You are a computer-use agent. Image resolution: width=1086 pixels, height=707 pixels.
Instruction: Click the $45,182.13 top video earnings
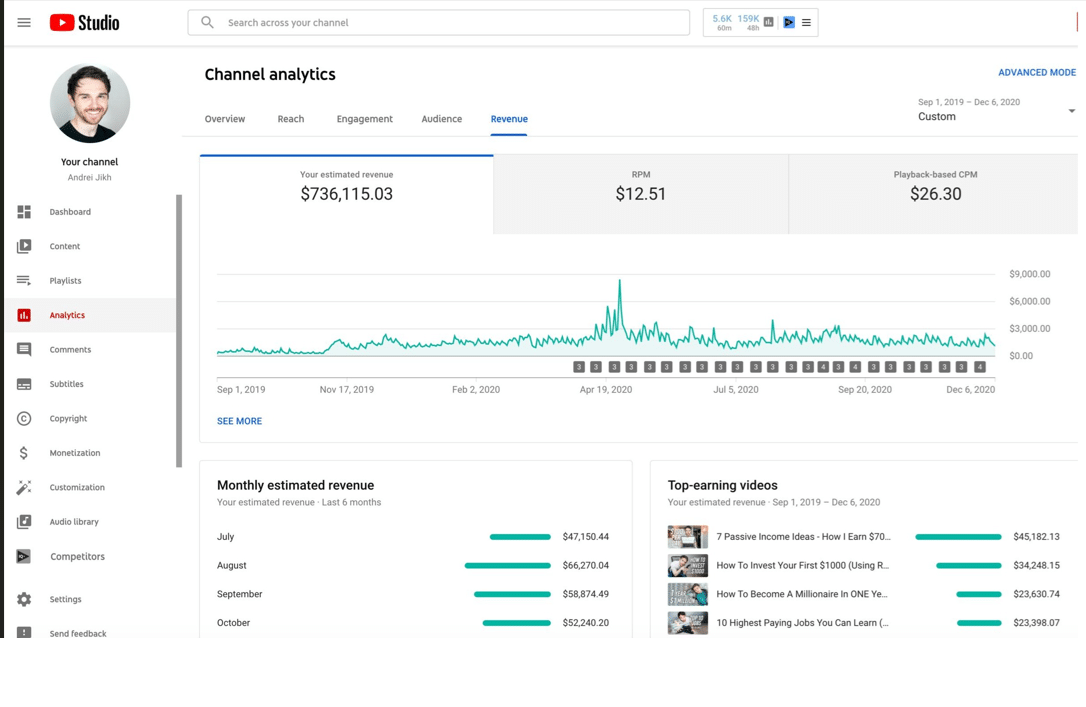(x=1036, y=537)
